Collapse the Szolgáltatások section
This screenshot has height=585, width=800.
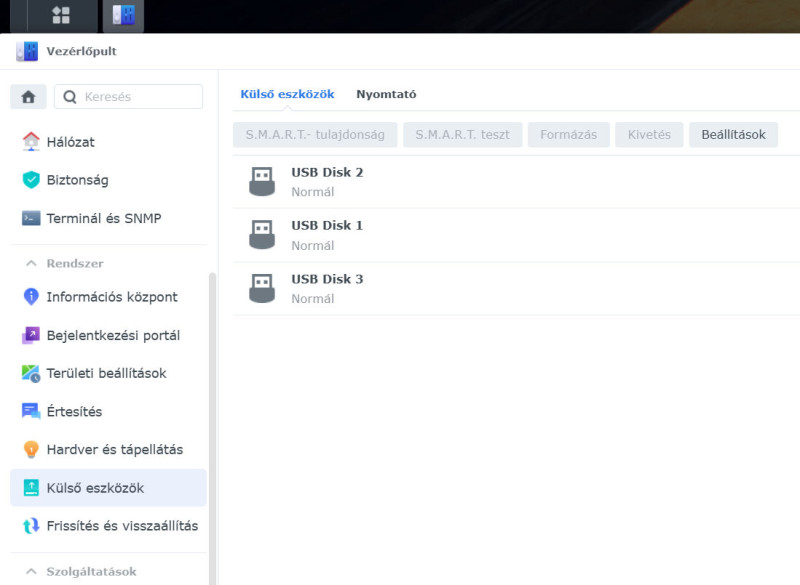click(31, 571)
